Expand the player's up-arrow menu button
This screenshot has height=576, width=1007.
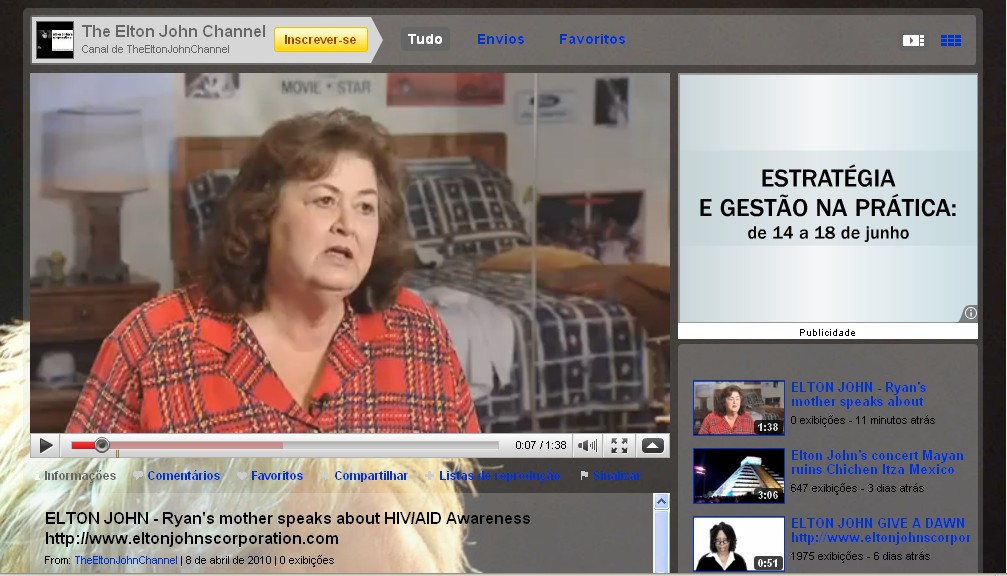tap(652, 446)
